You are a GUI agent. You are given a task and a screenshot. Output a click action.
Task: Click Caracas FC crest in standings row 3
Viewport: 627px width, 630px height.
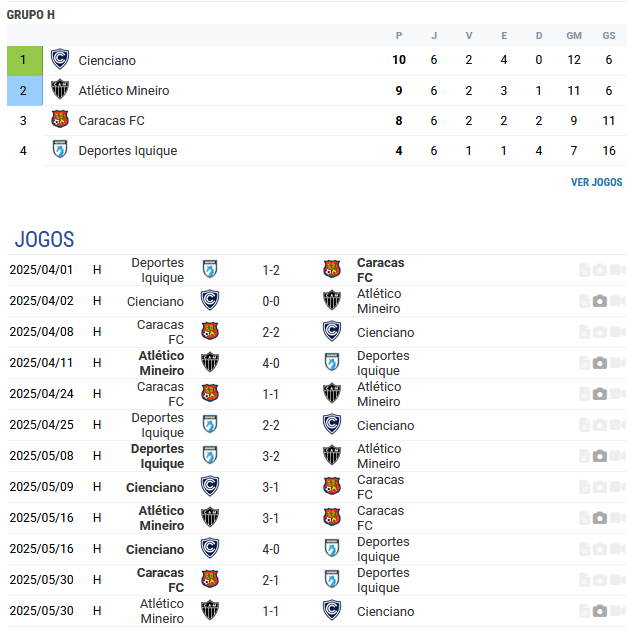(60, 119)
